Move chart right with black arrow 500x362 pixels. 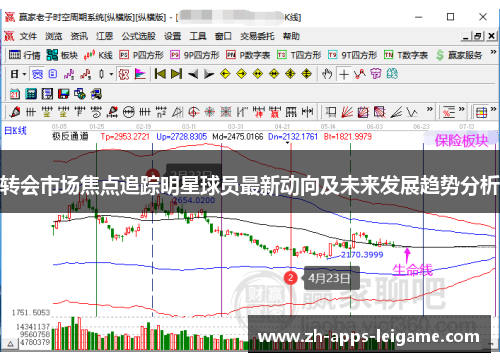(x=209, y=74)
